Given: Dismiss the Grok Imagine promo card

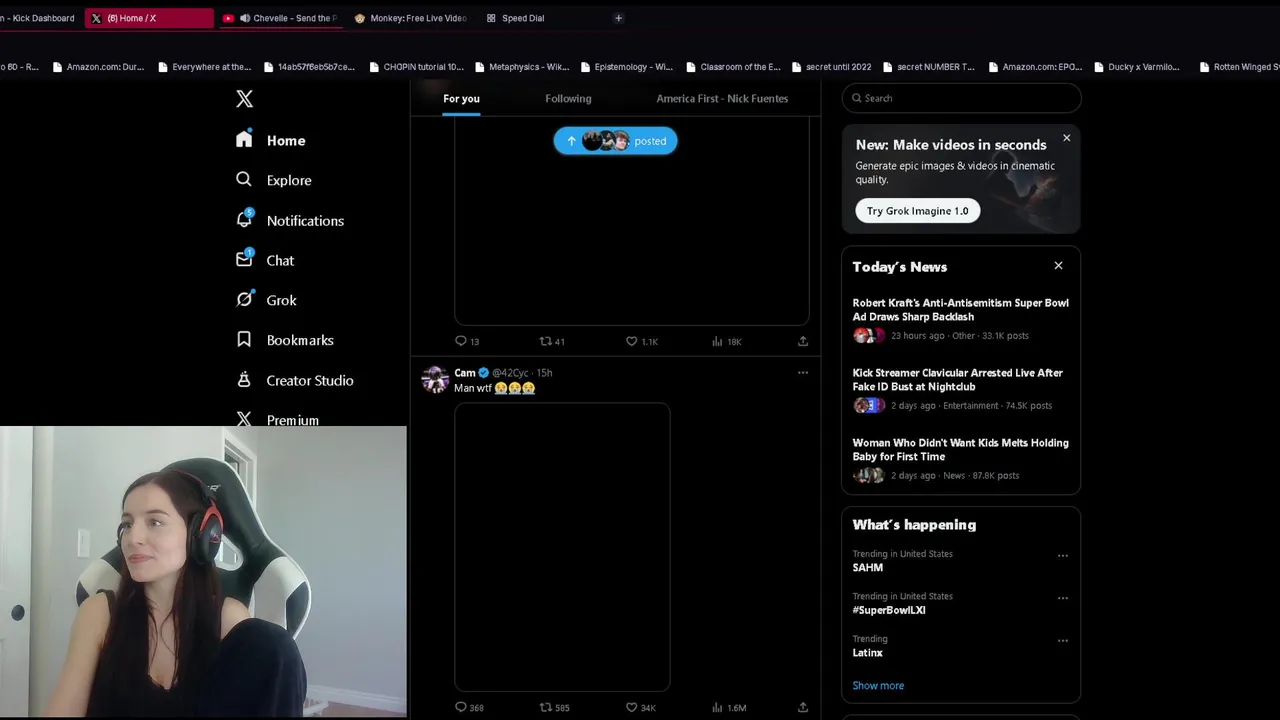Looking at the screenshot, I should pyautogui.click(x=1066, y=138).
